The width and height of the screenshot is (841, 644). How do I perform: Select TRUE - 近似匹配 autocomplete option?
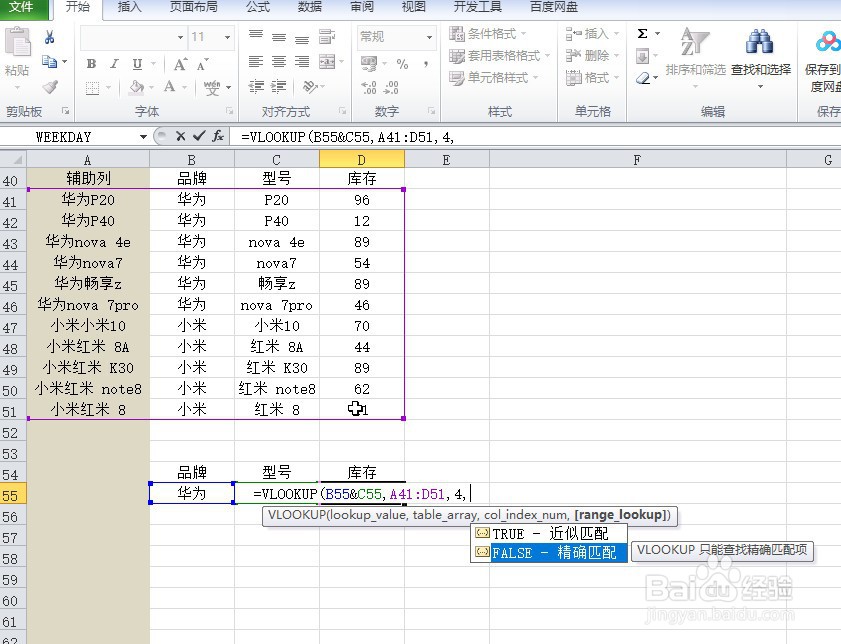click(x=549, y=534)
